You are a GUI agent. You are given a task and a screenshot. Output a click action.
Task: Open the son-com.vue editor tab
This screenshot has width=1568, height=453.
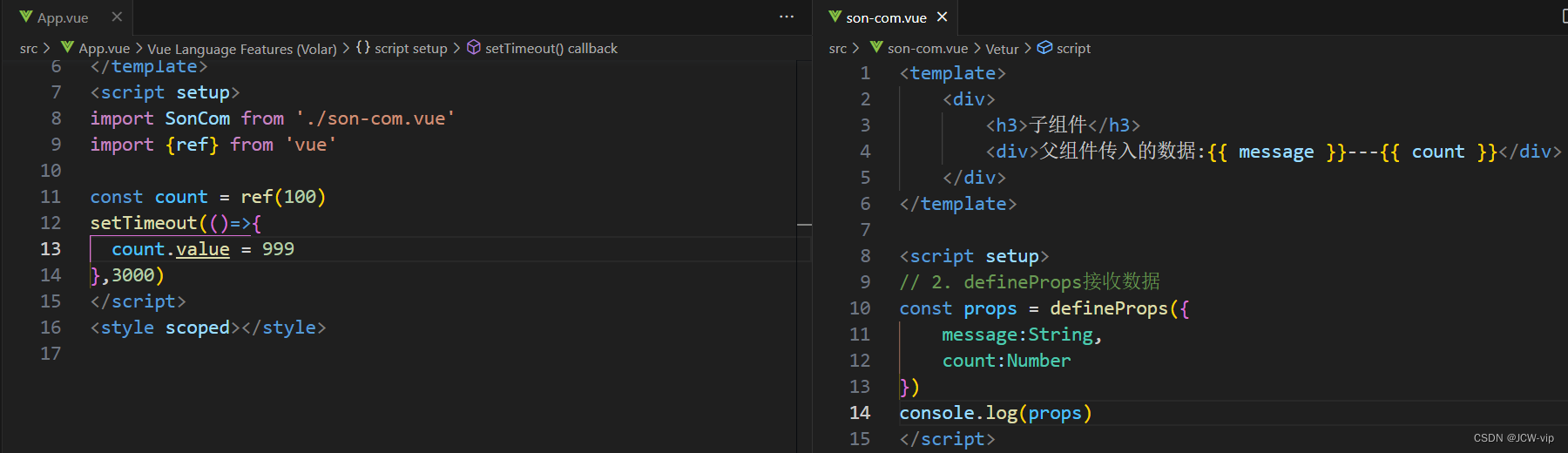pyautogui.click(x=886, y=17)
